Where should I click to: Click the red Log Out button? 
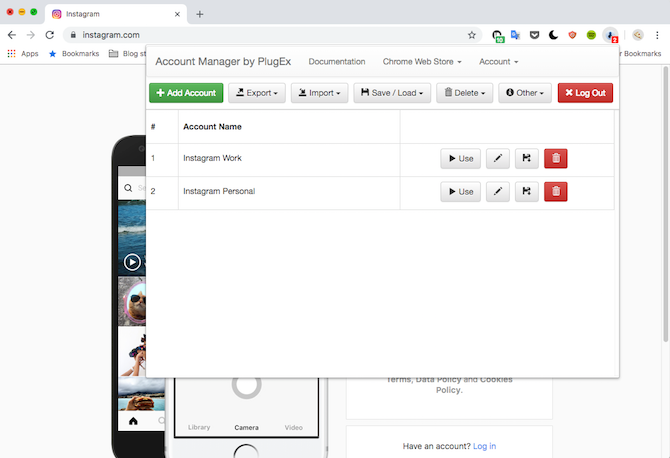coord(585,93)
